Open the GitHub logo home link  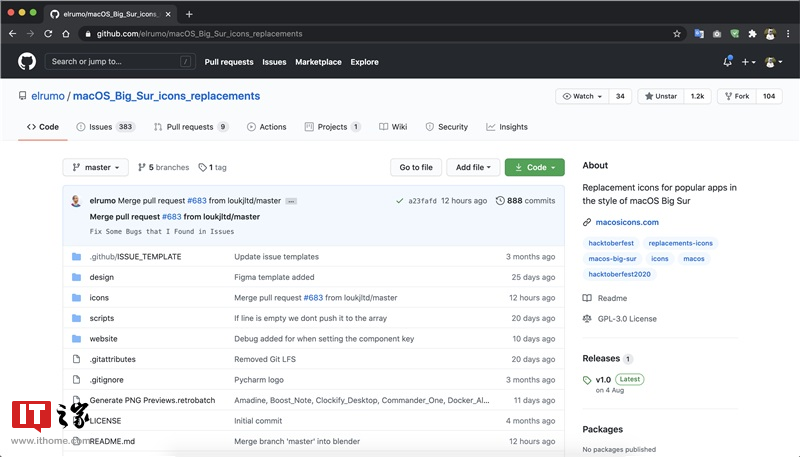click(x=27, y=62)
